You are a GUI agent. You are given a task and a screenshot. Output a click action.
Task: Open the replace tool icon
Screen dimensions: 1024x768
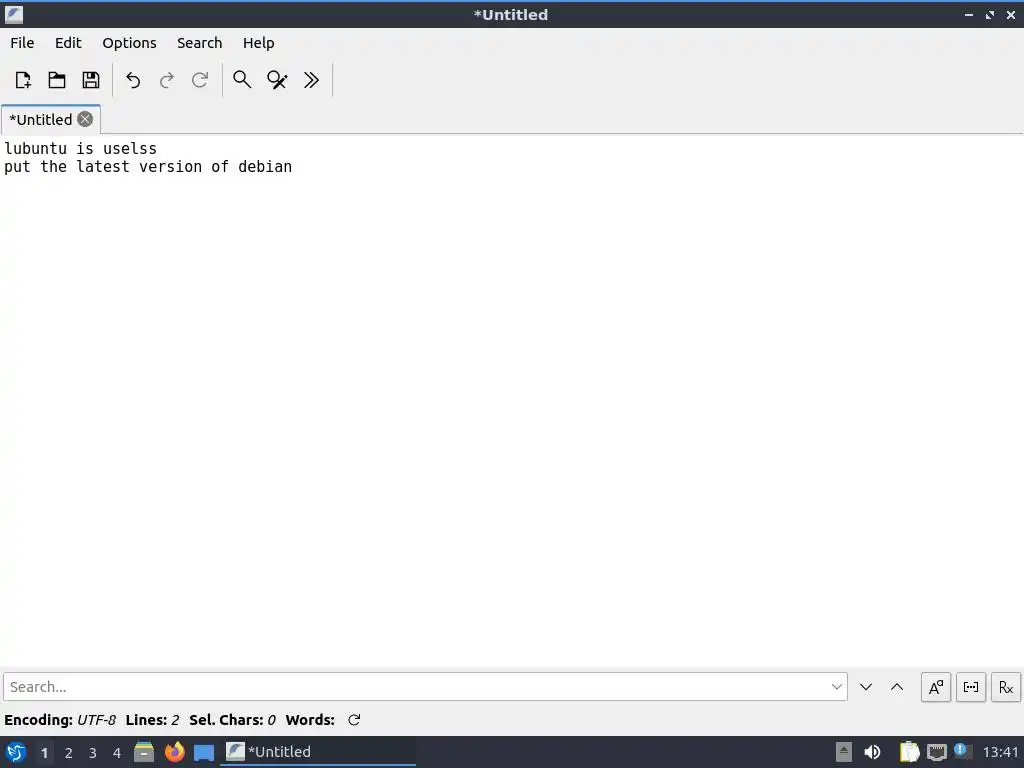(277, 80)
